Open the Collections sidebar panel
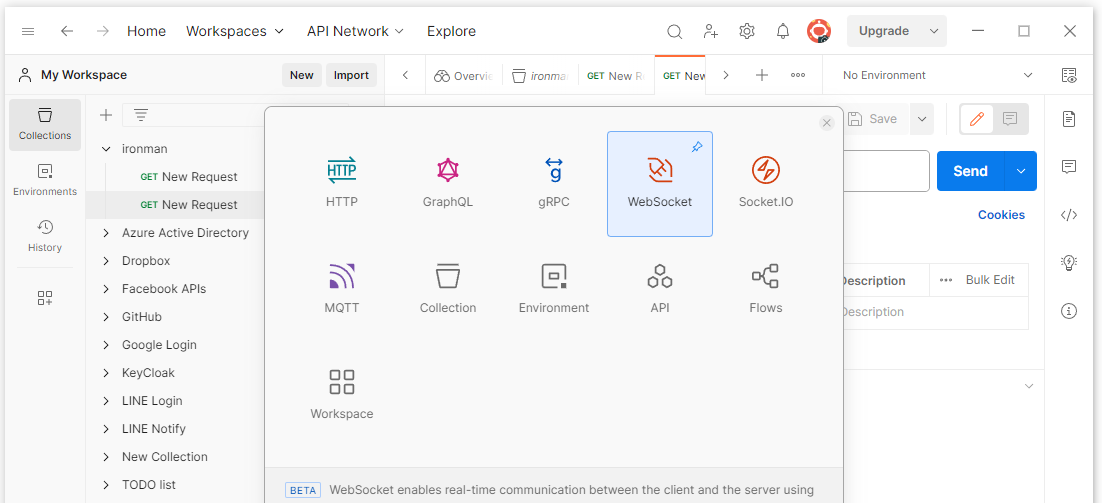The image size is (1102, 503). coord(45,124)
